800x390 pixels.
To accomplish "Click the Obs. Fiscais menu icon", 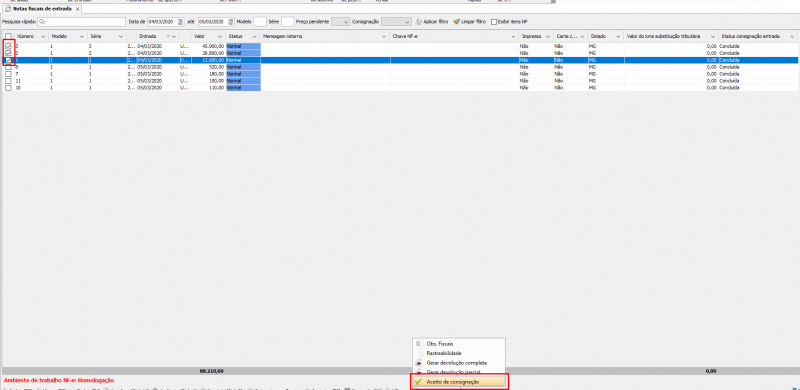I will tap(418, 344).
